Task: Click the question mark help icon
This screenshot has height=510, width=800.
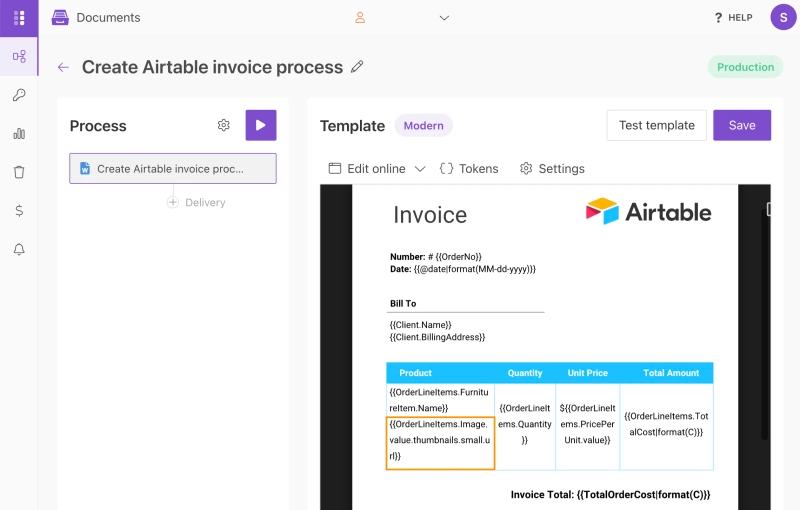Action: click(718, 18)
